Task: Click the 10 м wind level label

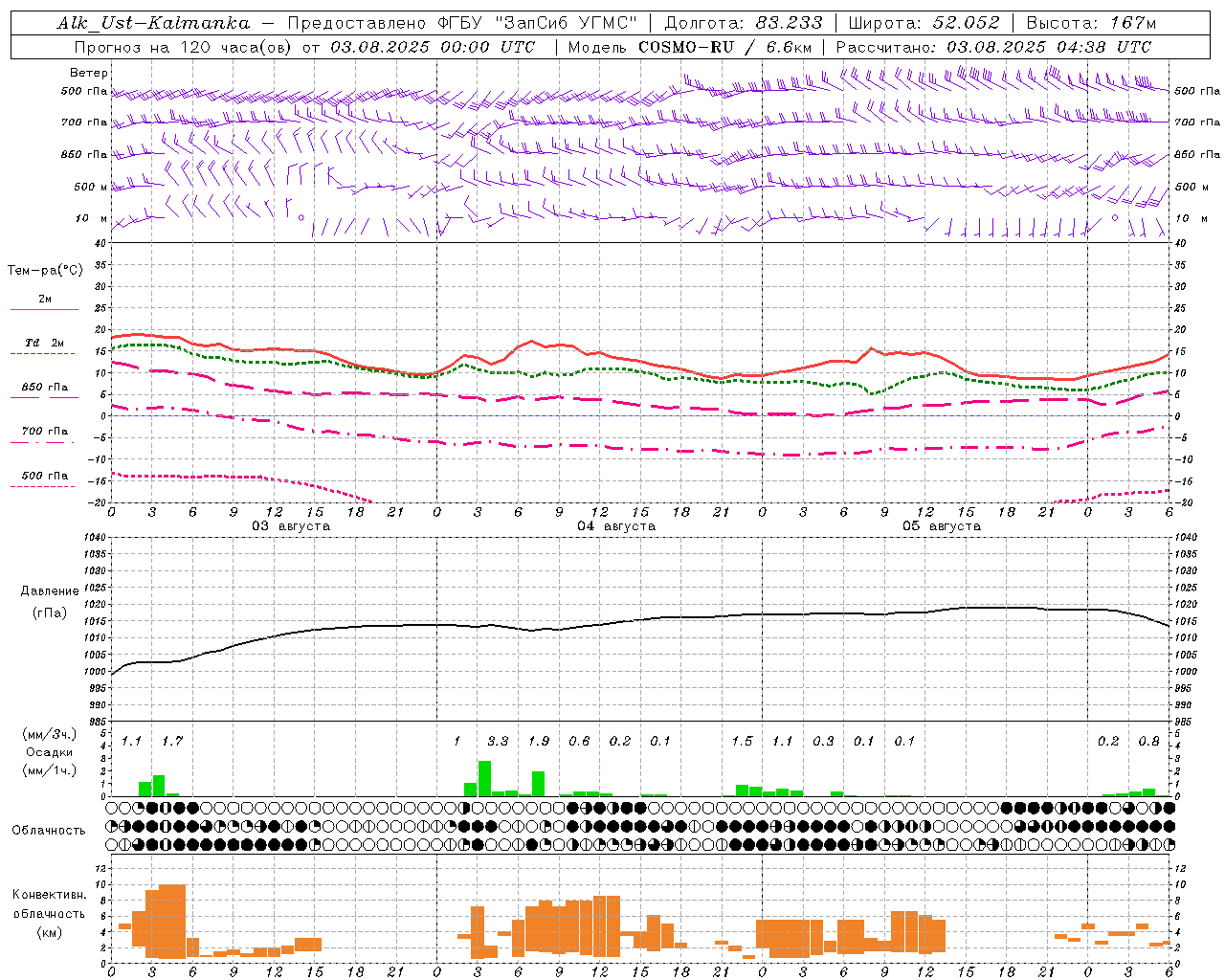Action: (x=91, y=218)
